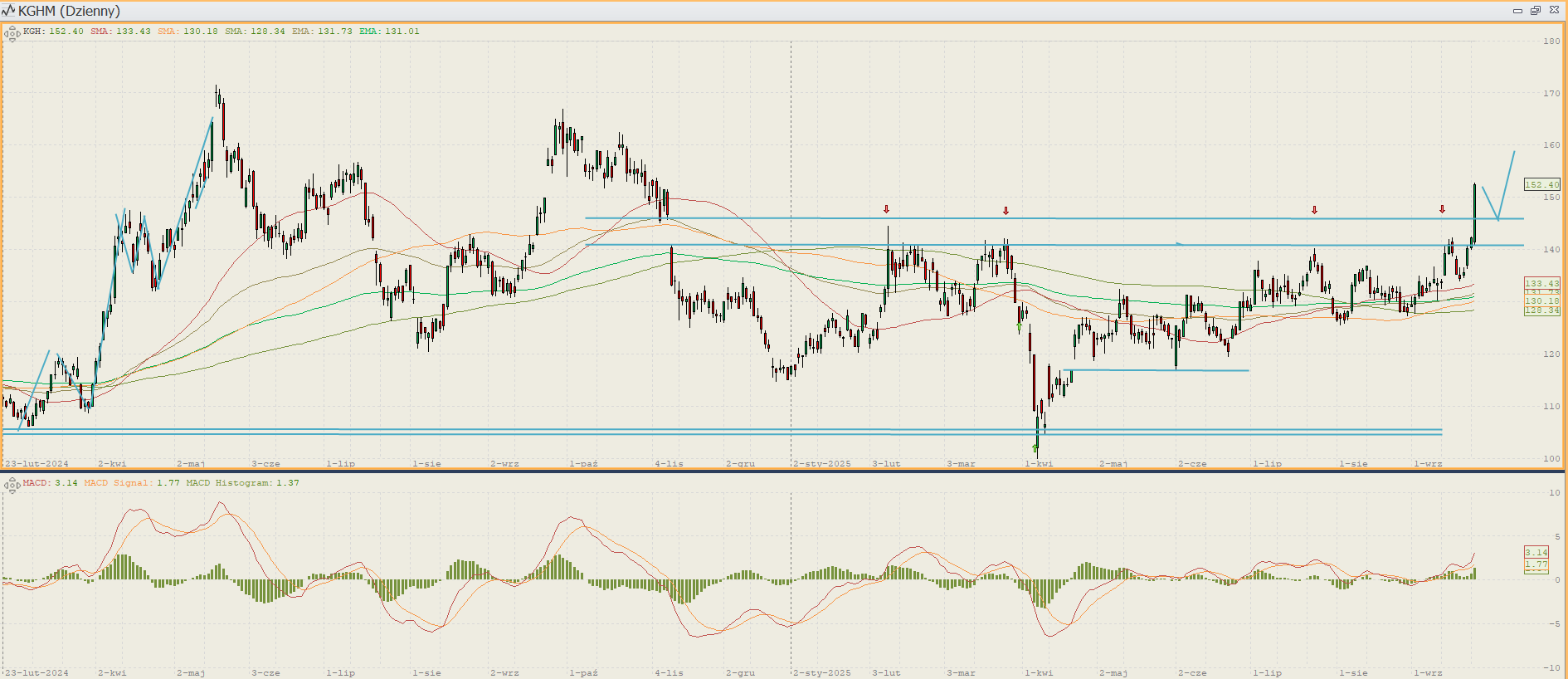Select the KGH price legend label
This screenshot has height=679, width=1568.
(x=53, y=32)
